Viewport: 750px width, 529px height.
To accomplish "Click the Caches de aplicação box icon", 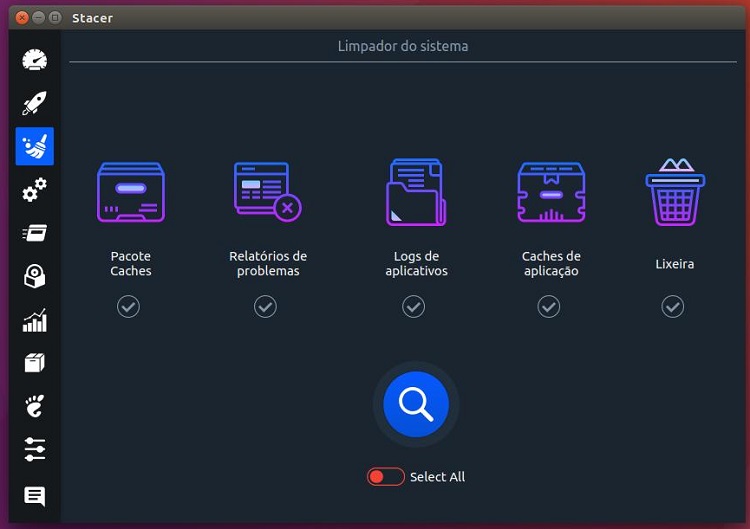I will pyautogui.click(x=551, y=192).
